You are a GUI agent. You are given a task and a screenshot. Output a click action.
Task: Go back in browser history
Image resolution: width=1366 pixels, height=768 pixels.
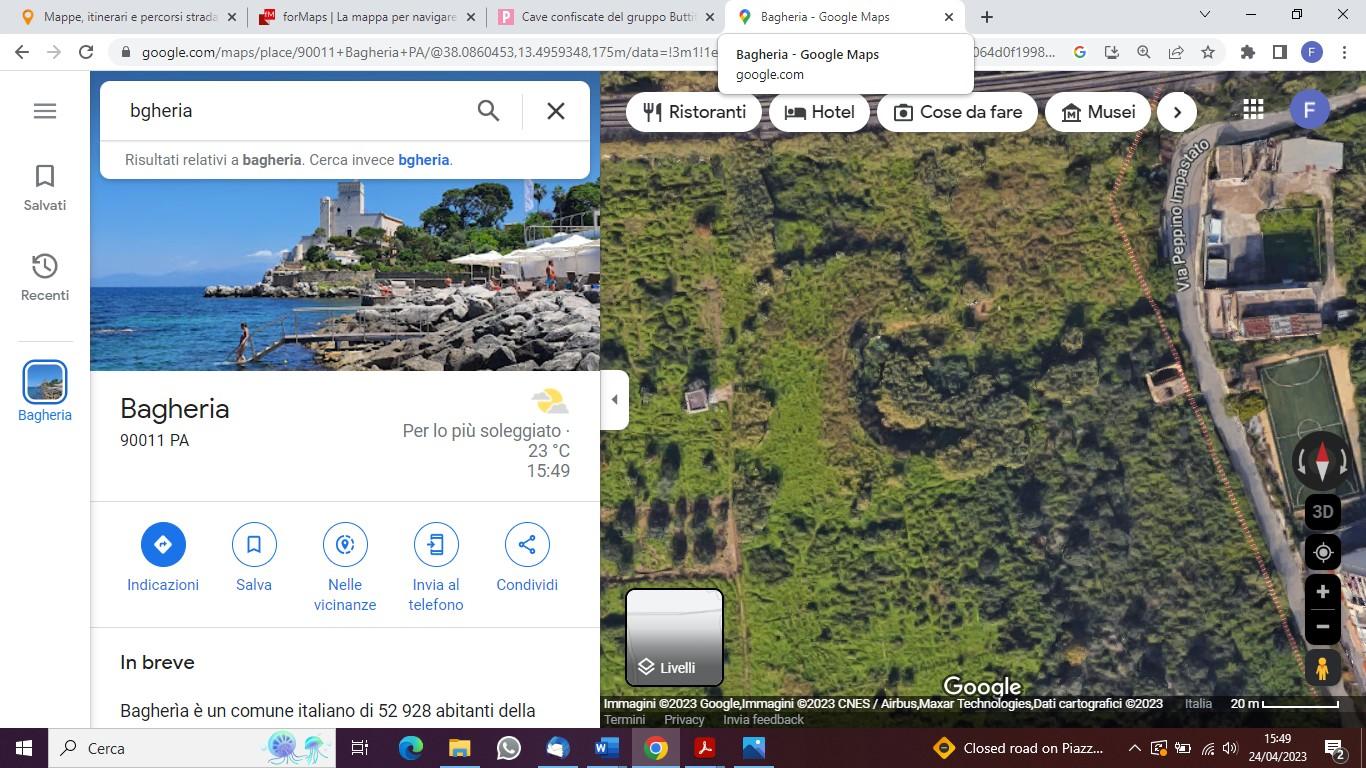point(22,52)
